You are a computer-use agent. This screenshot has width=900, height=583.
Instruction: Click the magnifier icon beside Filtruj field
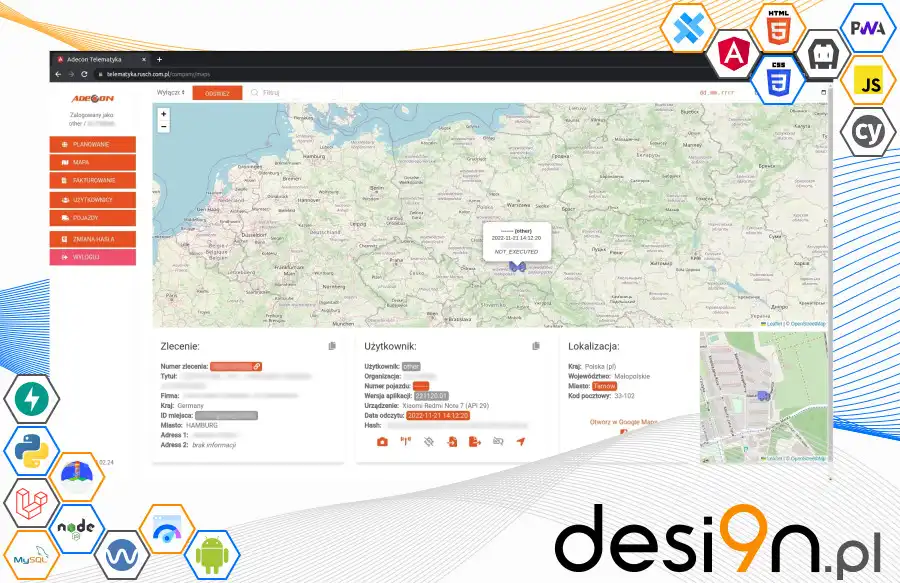(x=255, y=92)
